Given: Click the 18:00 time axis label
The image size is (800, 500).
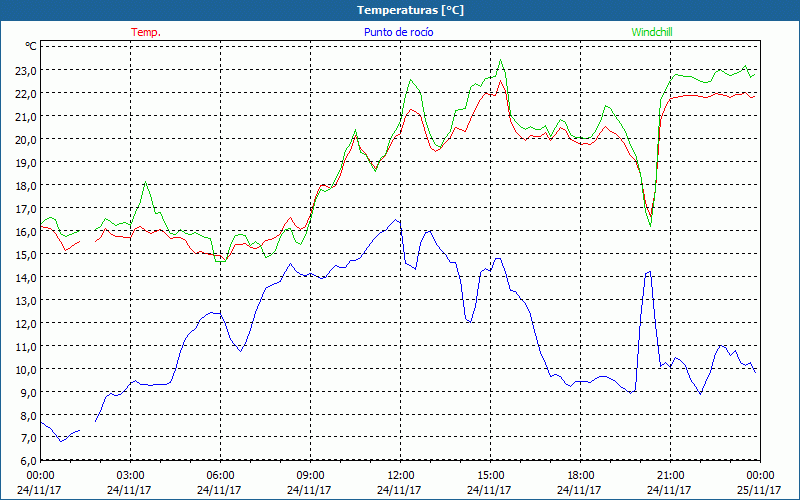Looking at the screenshot, I should pos(580,476).
